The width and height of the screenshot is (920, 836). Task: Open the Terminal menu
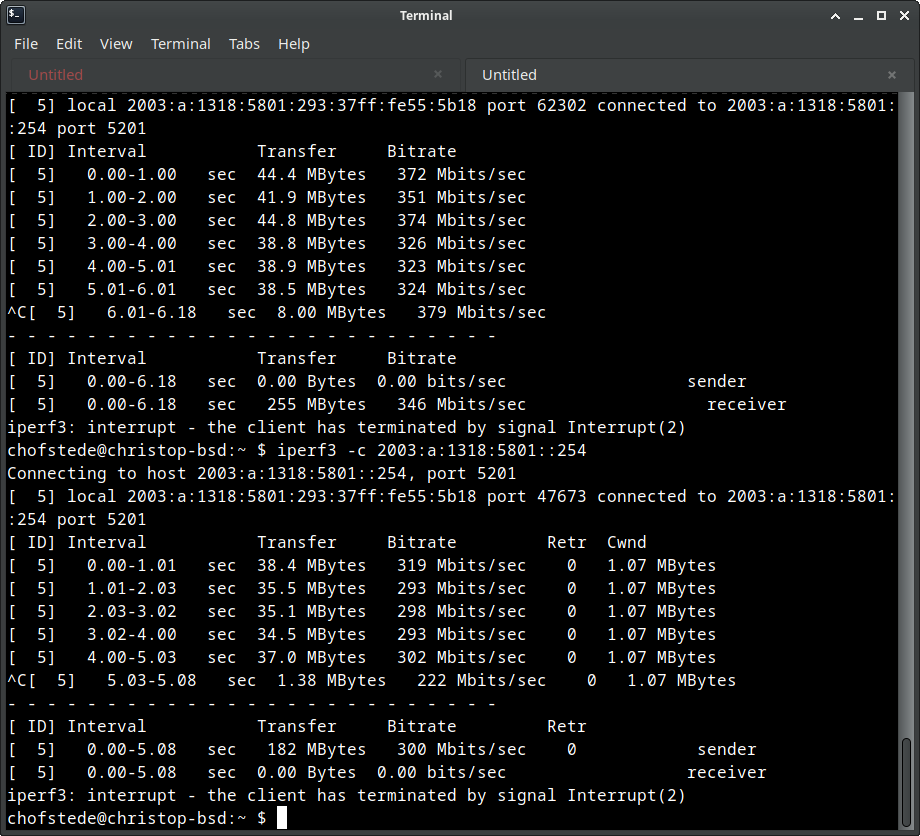pyautogui.click(x=181, y=44)
